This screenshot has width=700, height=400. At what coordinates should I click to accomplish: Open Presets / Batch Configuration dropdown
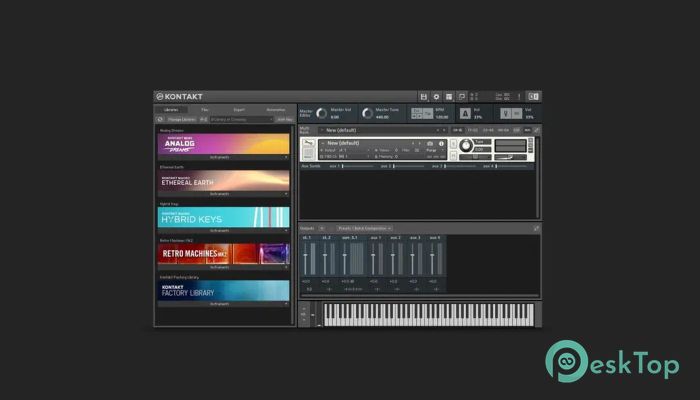pyautogui.click(x=365, y=228)
